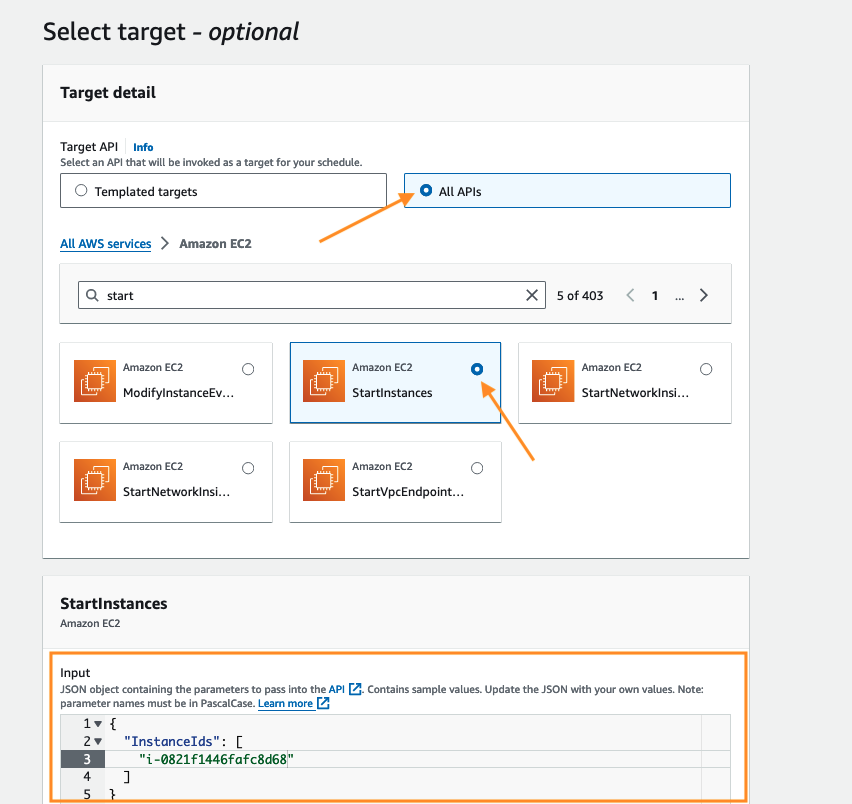Clear the search box with the X icon

[532, 296]
